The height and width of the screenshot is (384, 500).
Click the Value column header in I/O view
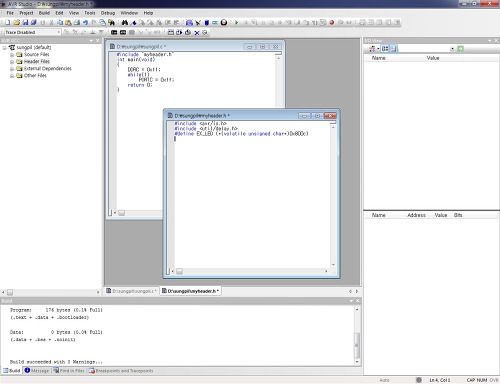433,58
